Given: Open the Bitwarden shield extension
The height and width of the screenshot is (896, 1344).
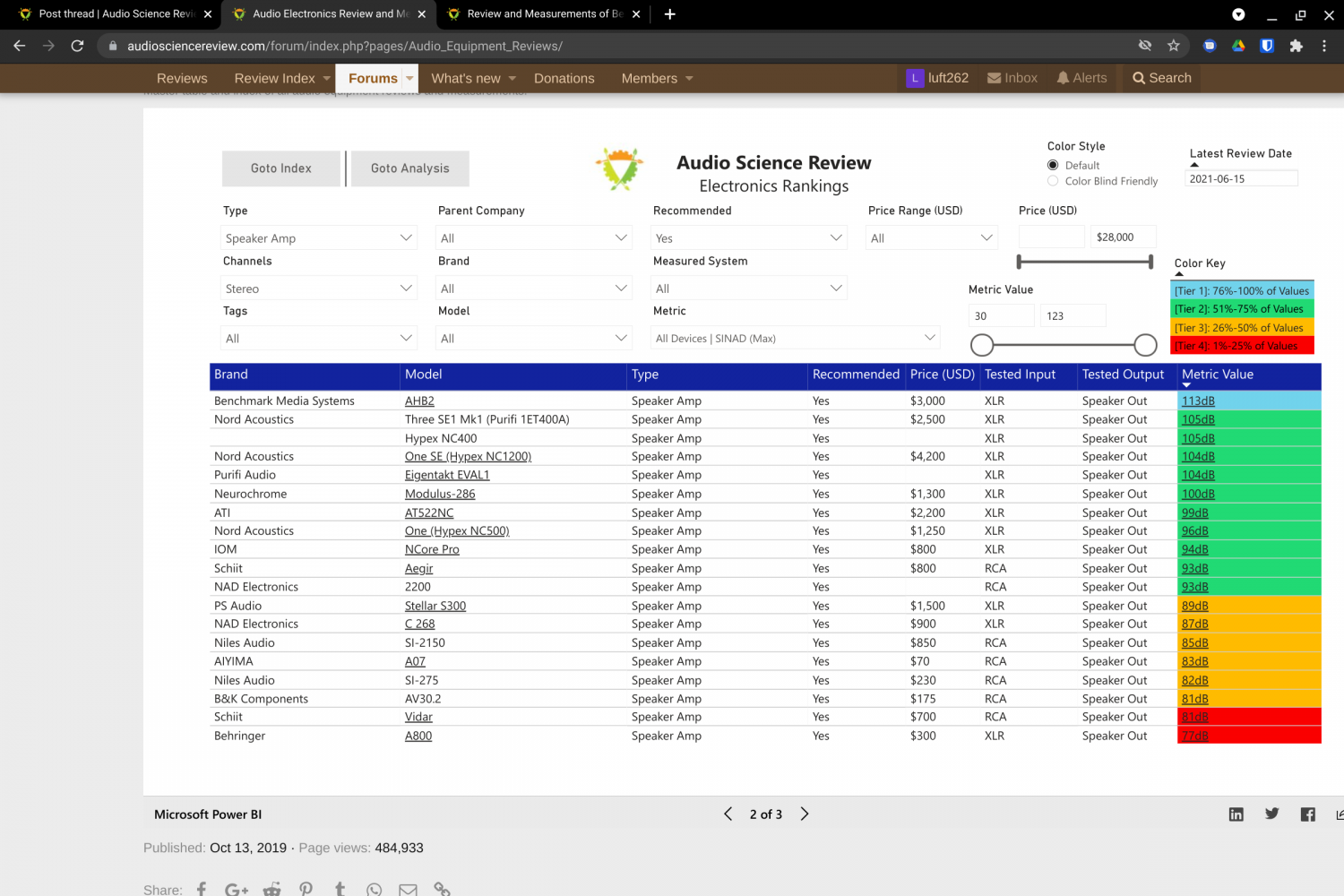Looking at the screenshot, I should tap(1267, 46).
